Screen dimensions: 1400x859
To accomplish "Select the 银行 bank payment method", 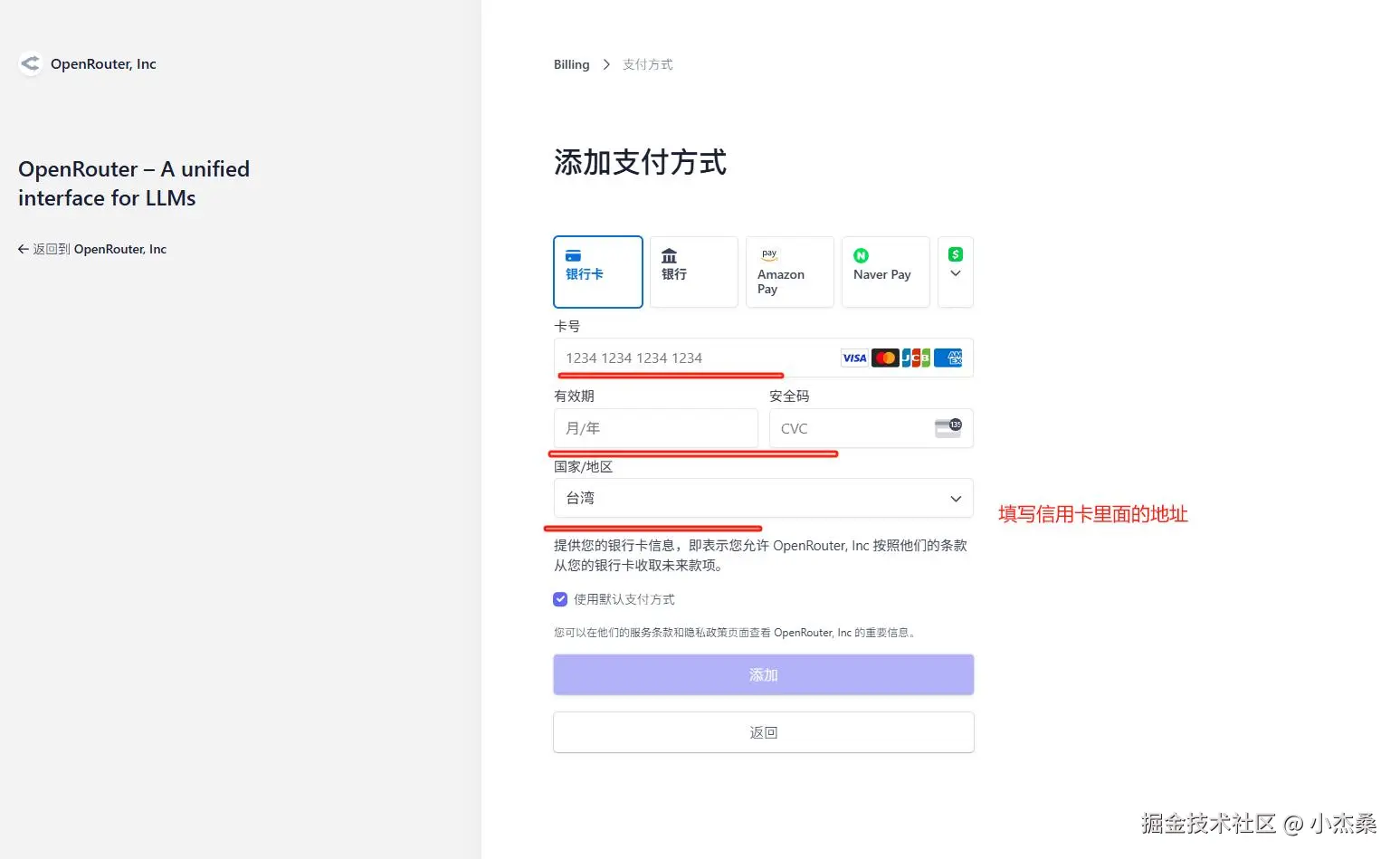I will pos(693,272).
